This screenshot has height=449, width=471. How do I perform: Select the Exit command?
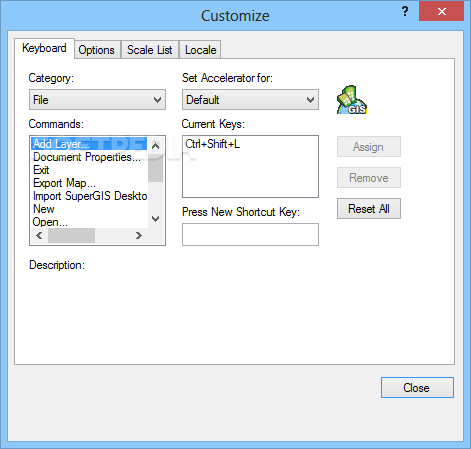coord(89,170)
